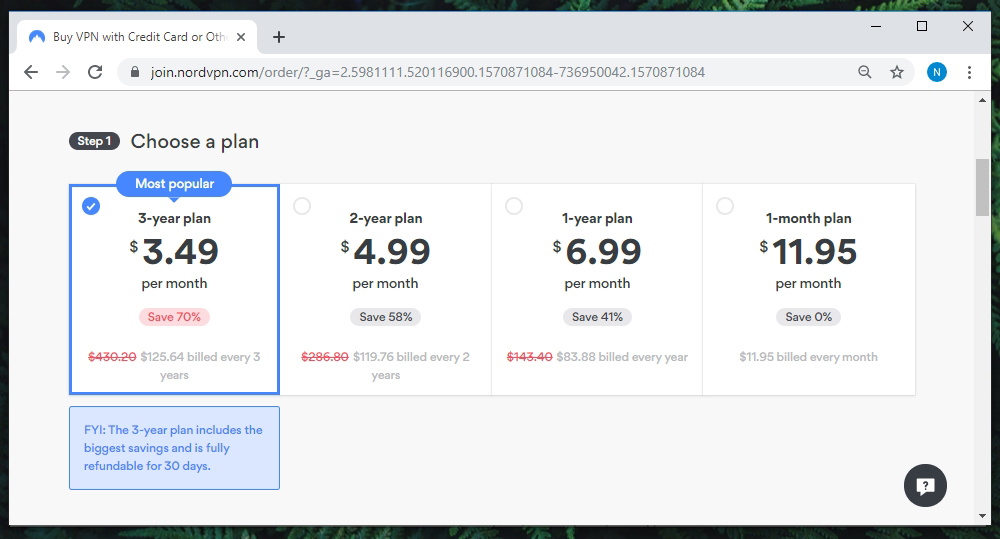The image size is (1000, 539).
Task: Bookmark this page with the star icon
Action: (897, 72)
